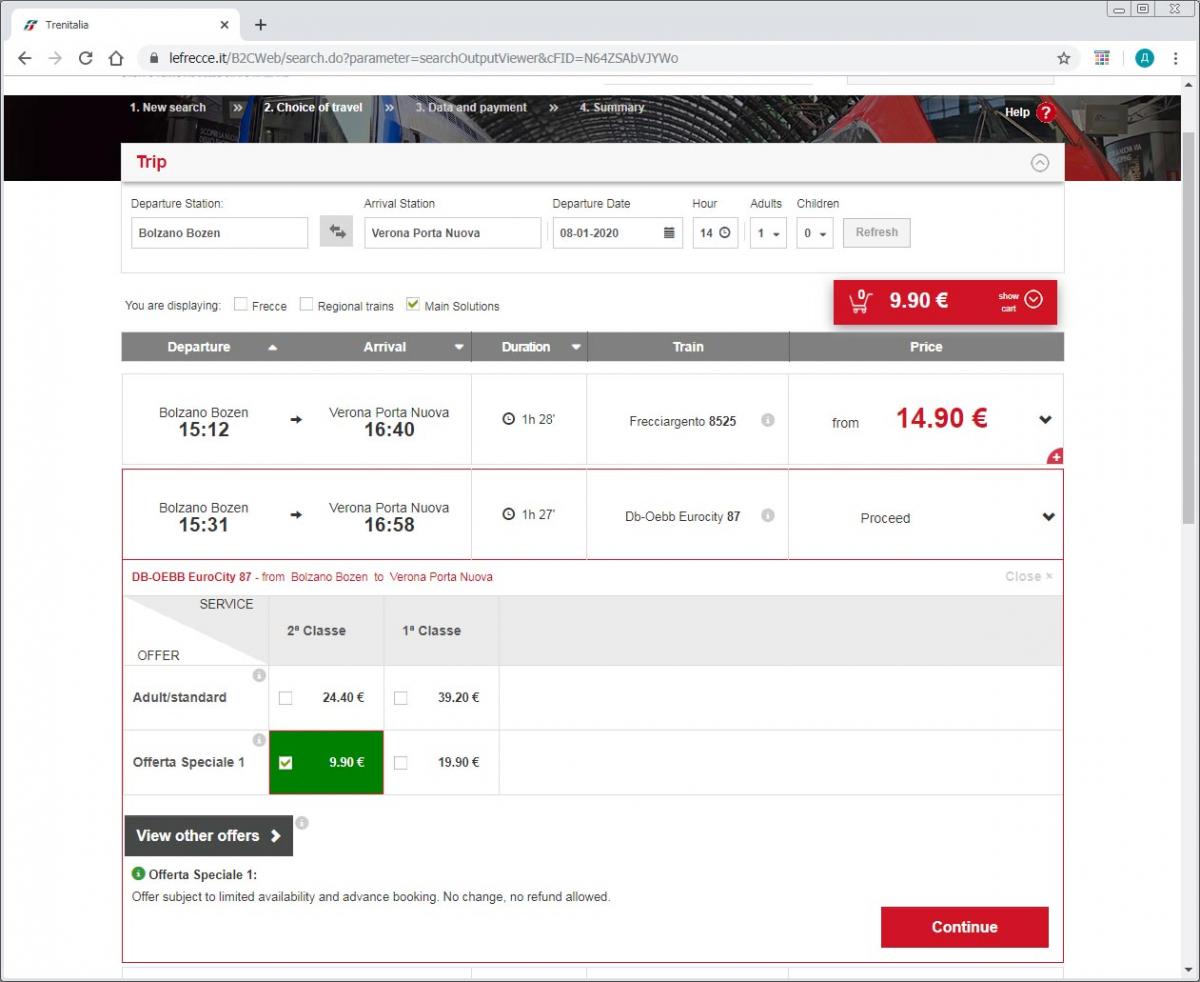
Task: Reload the page
Action: coord(85,58)
